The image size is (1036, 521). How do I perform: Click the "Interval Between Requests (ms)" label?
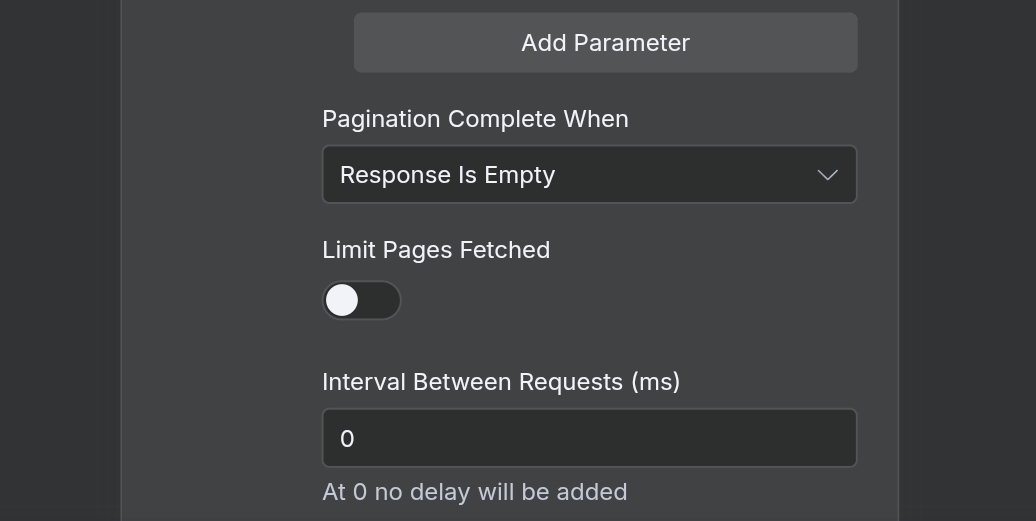point(501,382)
